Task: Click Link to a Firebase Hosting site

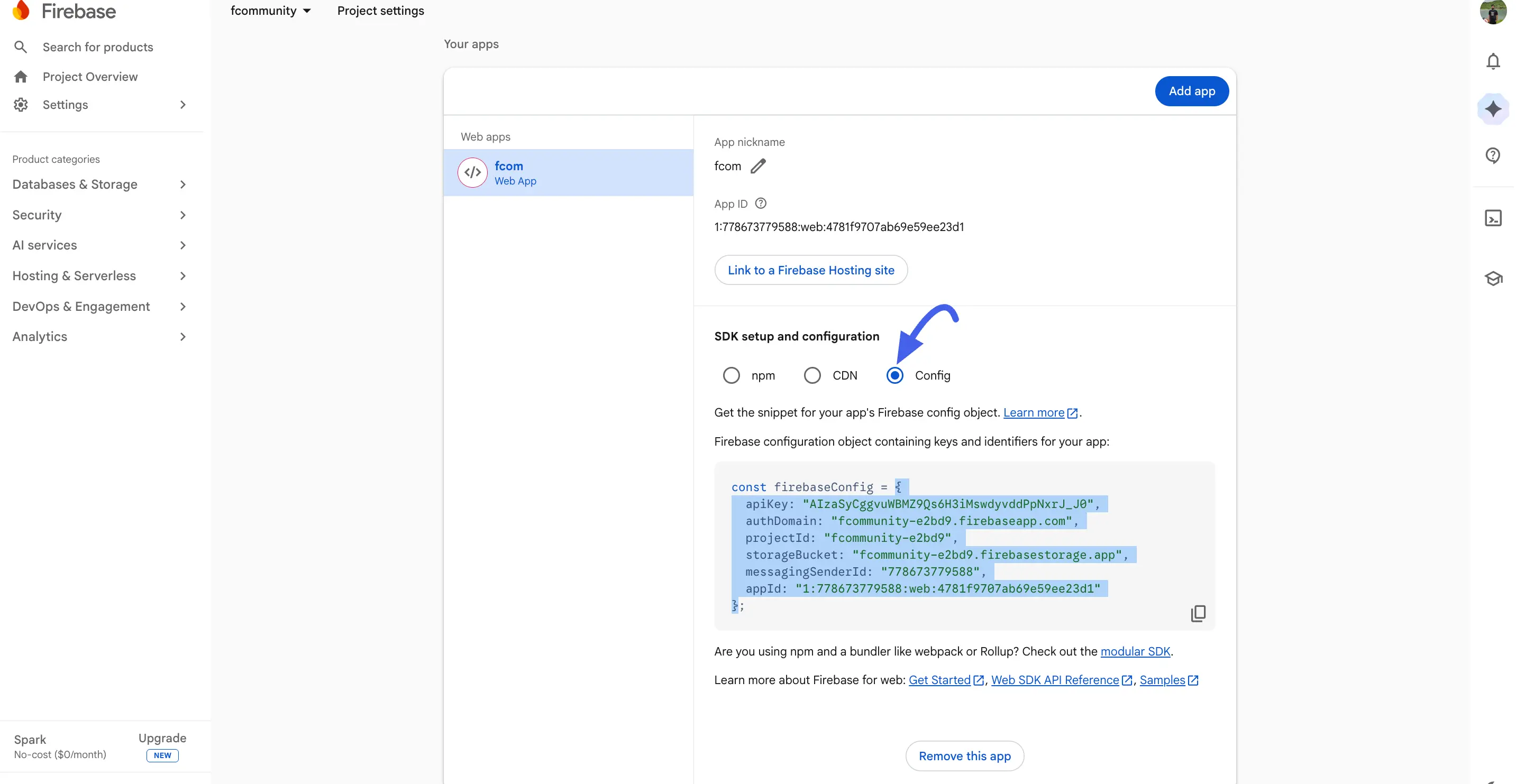Action: 810,270
